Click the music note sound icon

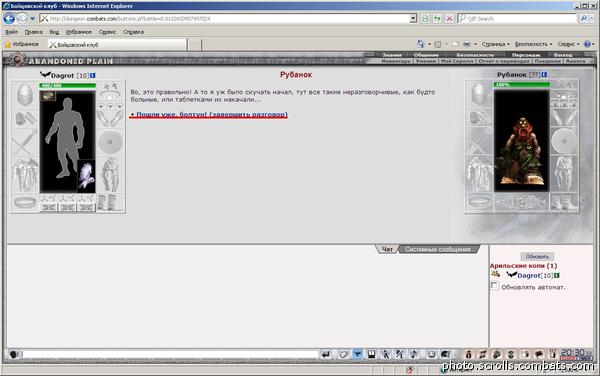[414, 354]
